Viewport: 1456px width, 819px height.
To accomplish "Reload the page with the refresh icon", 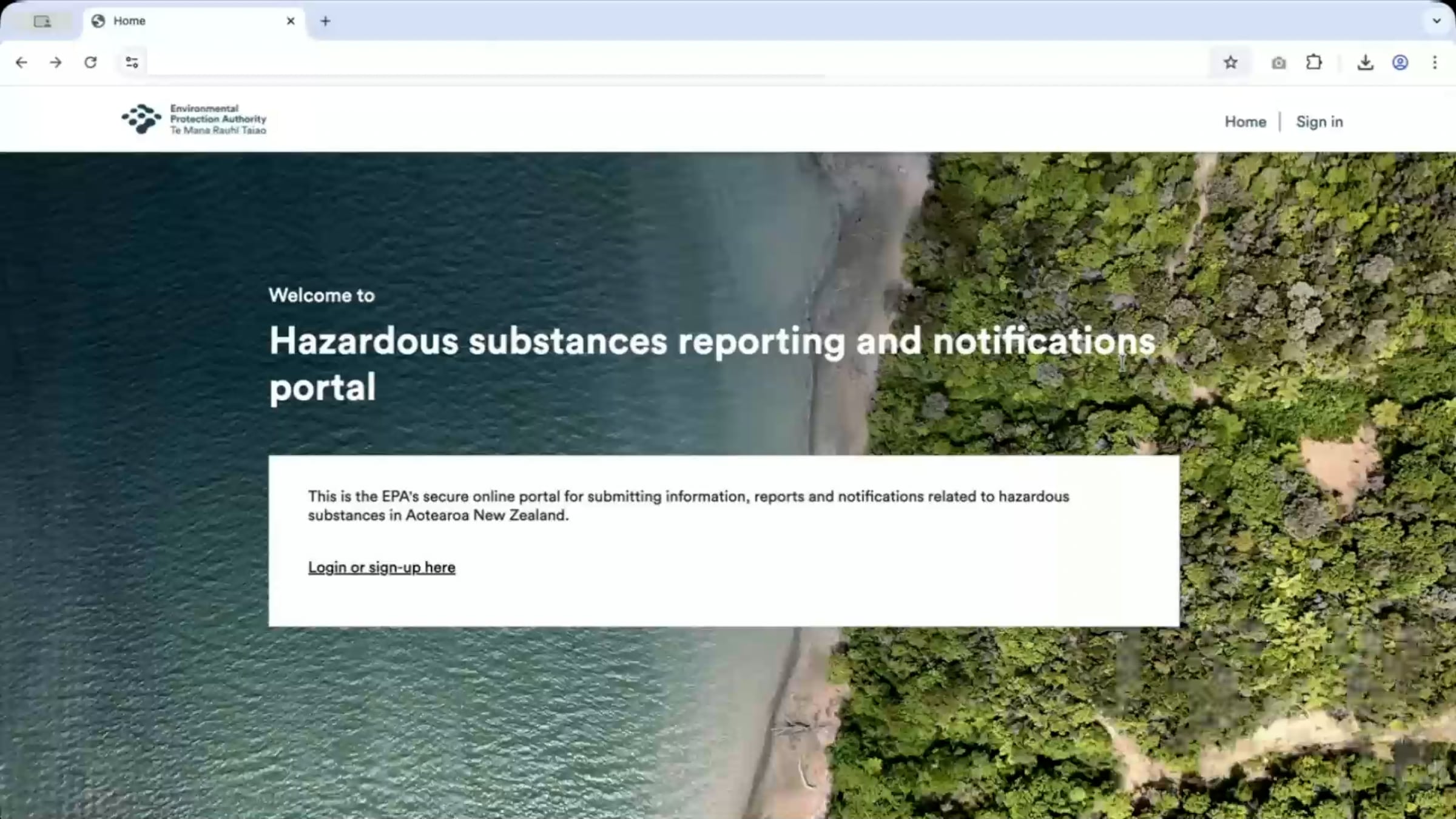I will coord(90,62).
